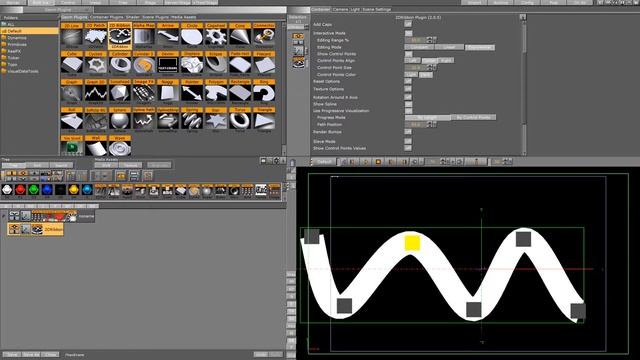Select the Eclipse geometry plugin
The width and height of the screenshot is (640, 360).
[216, 64]
